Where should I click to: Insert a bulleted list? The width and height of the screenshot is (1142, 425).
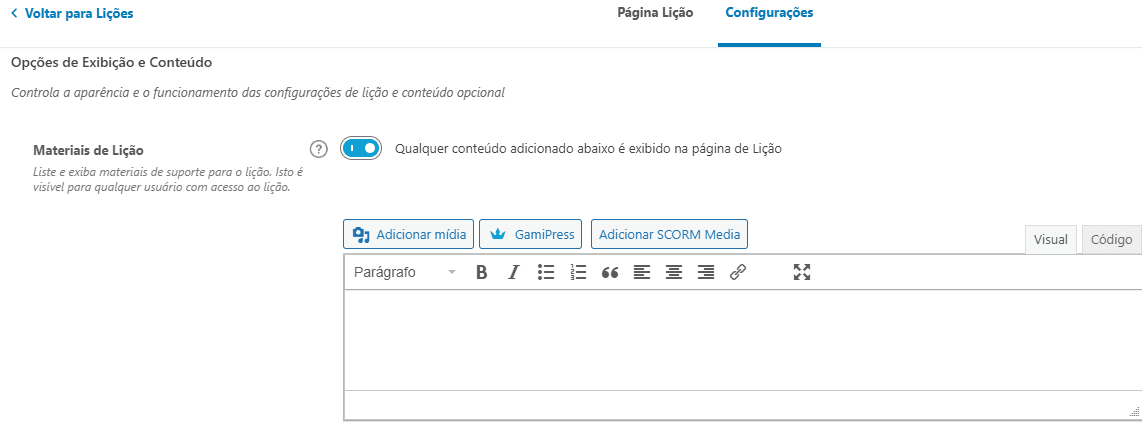coord(546,272)
